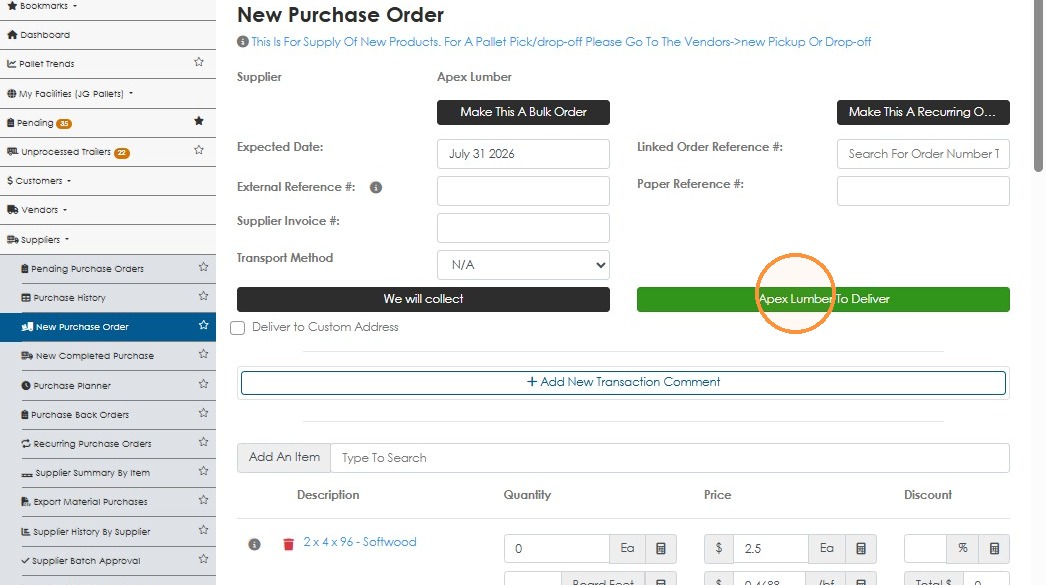Expand the Customers sidebar menu

pyautogui.click(x=39, y=181)
